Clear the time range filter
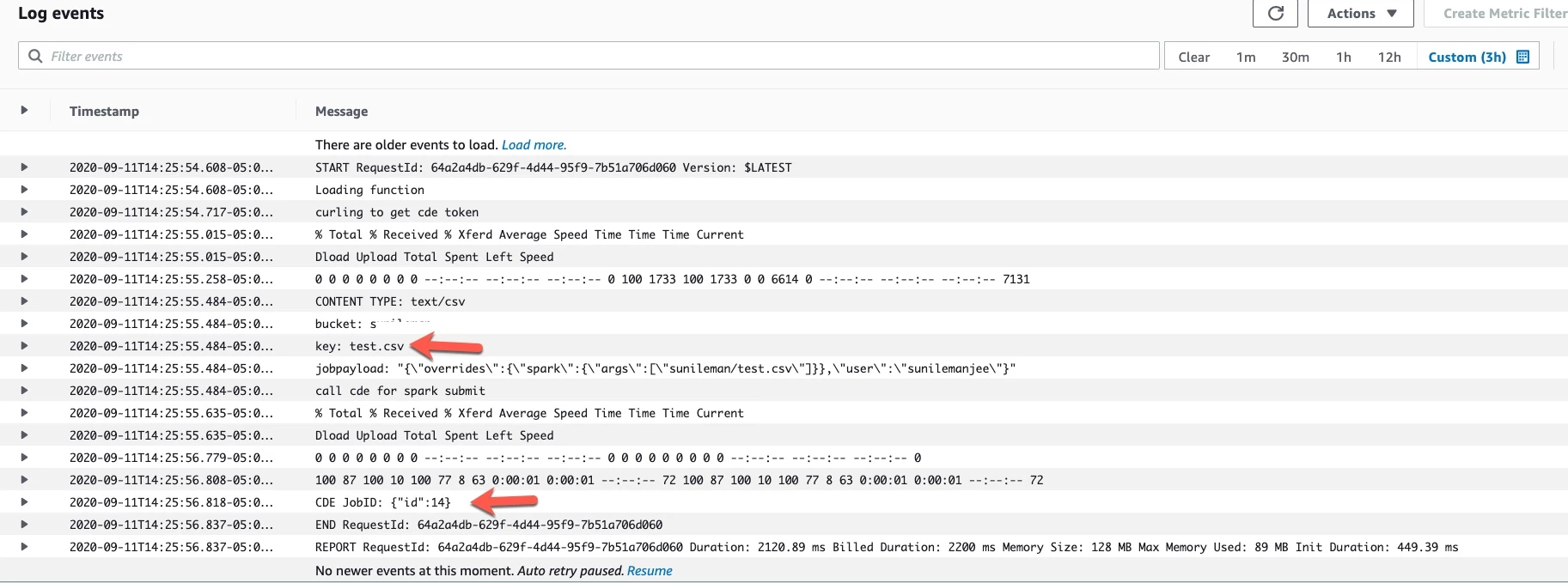 click(1193, 57)
